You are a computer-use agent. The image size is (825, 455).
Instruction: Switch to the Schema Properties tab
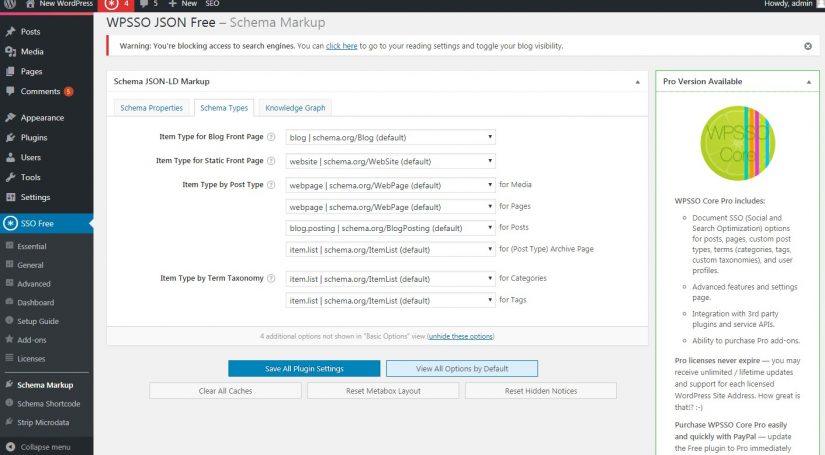click(152, 108)
